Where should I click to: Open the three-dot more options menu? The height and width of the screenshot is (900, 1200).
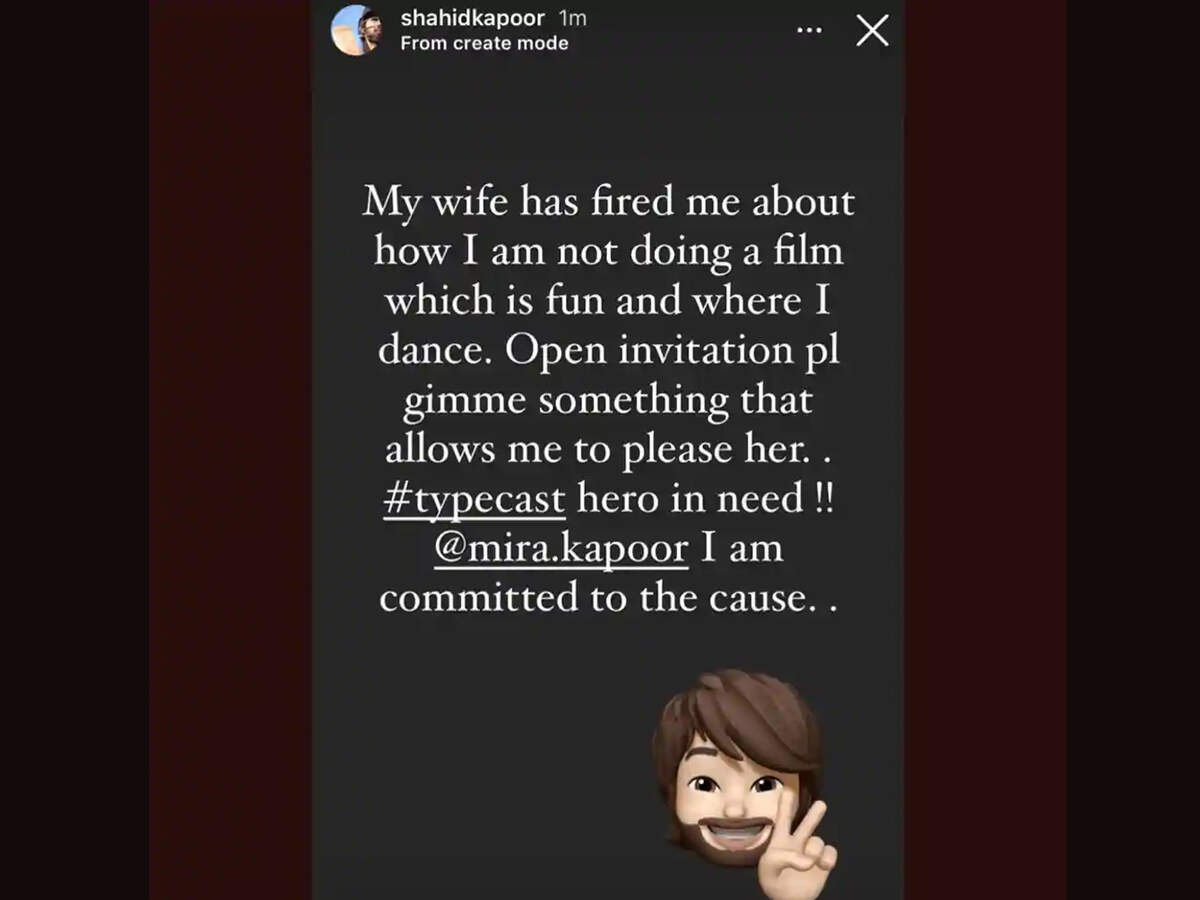[x=808, y=31]
